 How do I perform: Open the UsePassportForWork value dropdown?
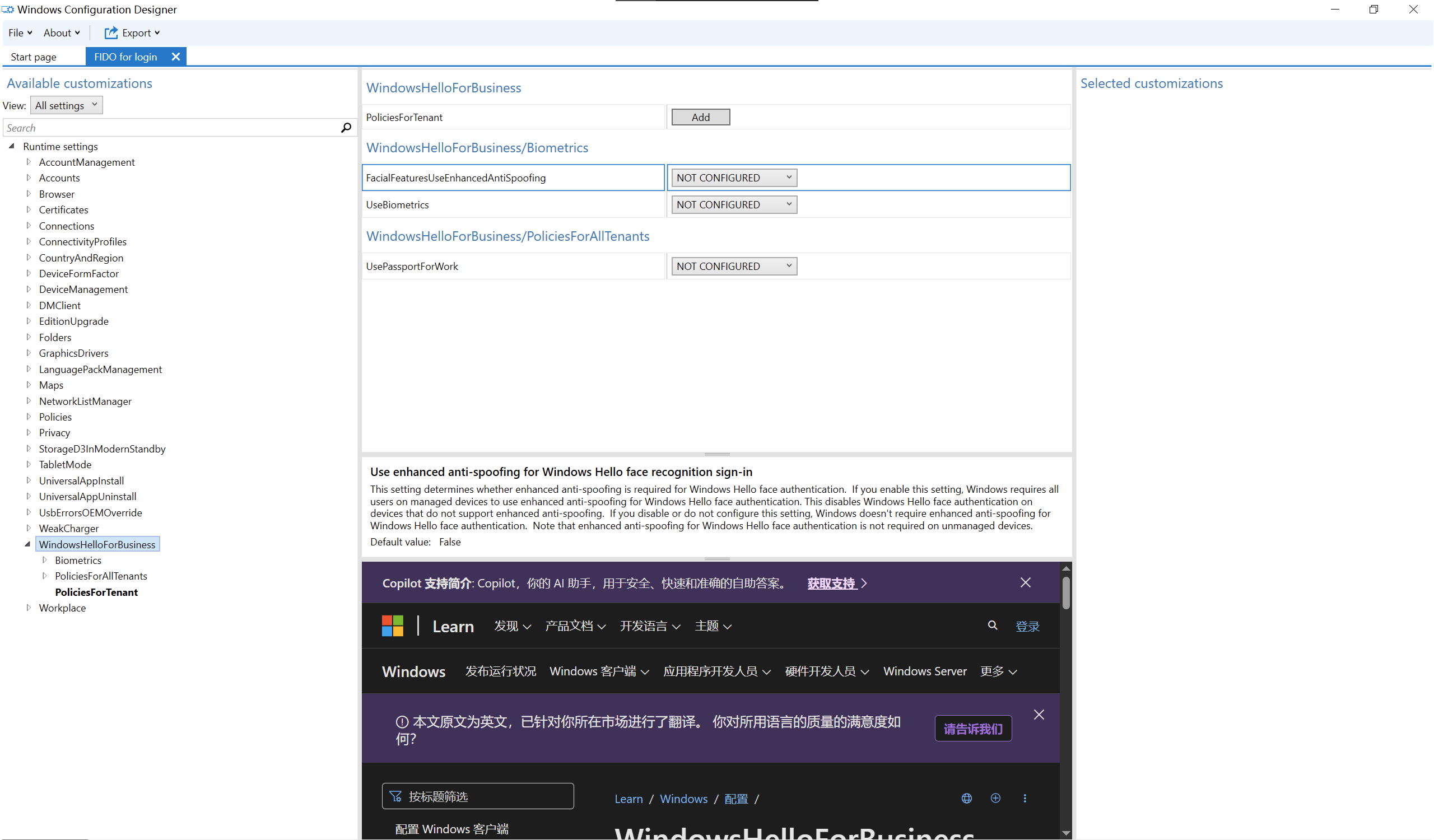(x=733, y=266)
